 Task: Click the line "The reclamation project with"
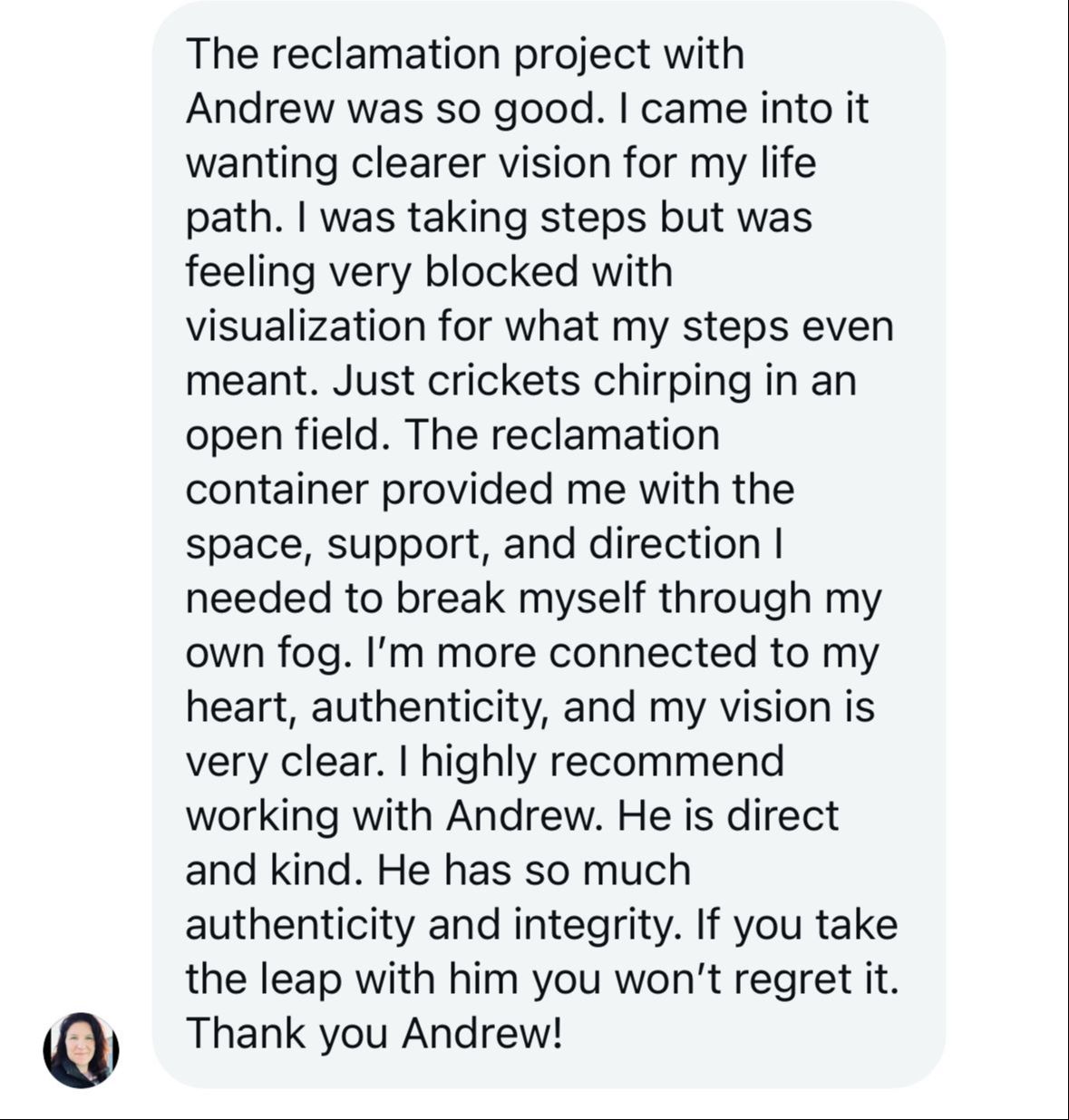tap(465, 55)
